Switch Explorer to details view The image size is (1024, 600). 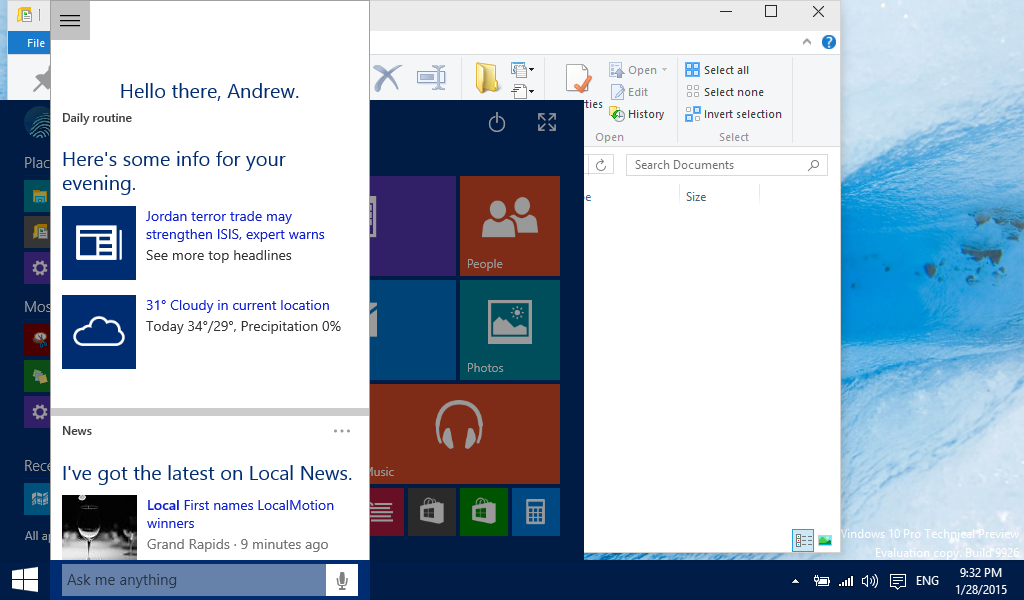pyautogui.click(x=803, y=541)
